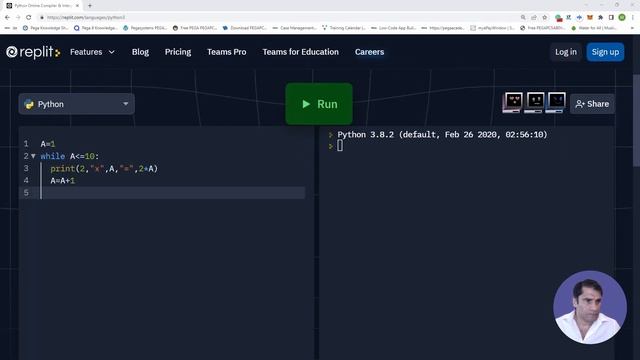
Task: Click the 'A=A+1' code line
Action: tap(62, 180)
